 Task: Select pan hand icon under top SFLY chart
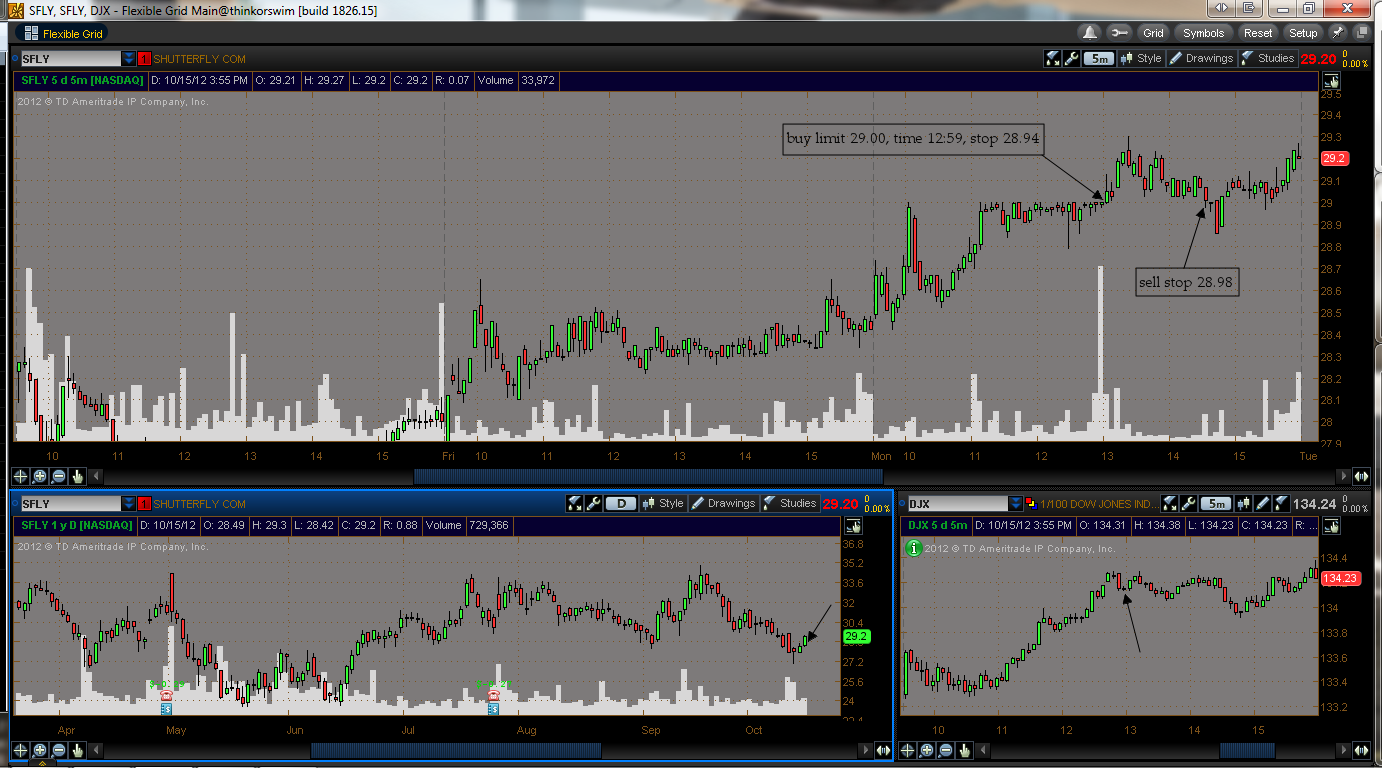pos(78,477)
